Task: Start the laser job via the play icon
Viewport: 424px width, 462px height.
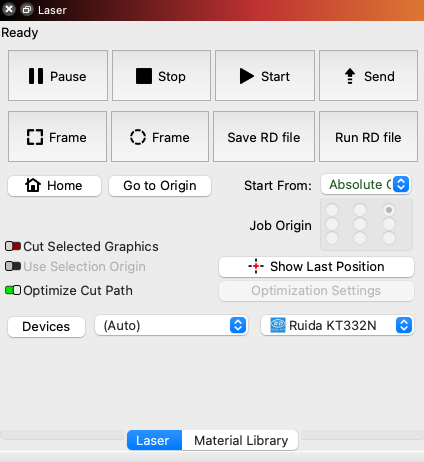Action: pos(265,76)
